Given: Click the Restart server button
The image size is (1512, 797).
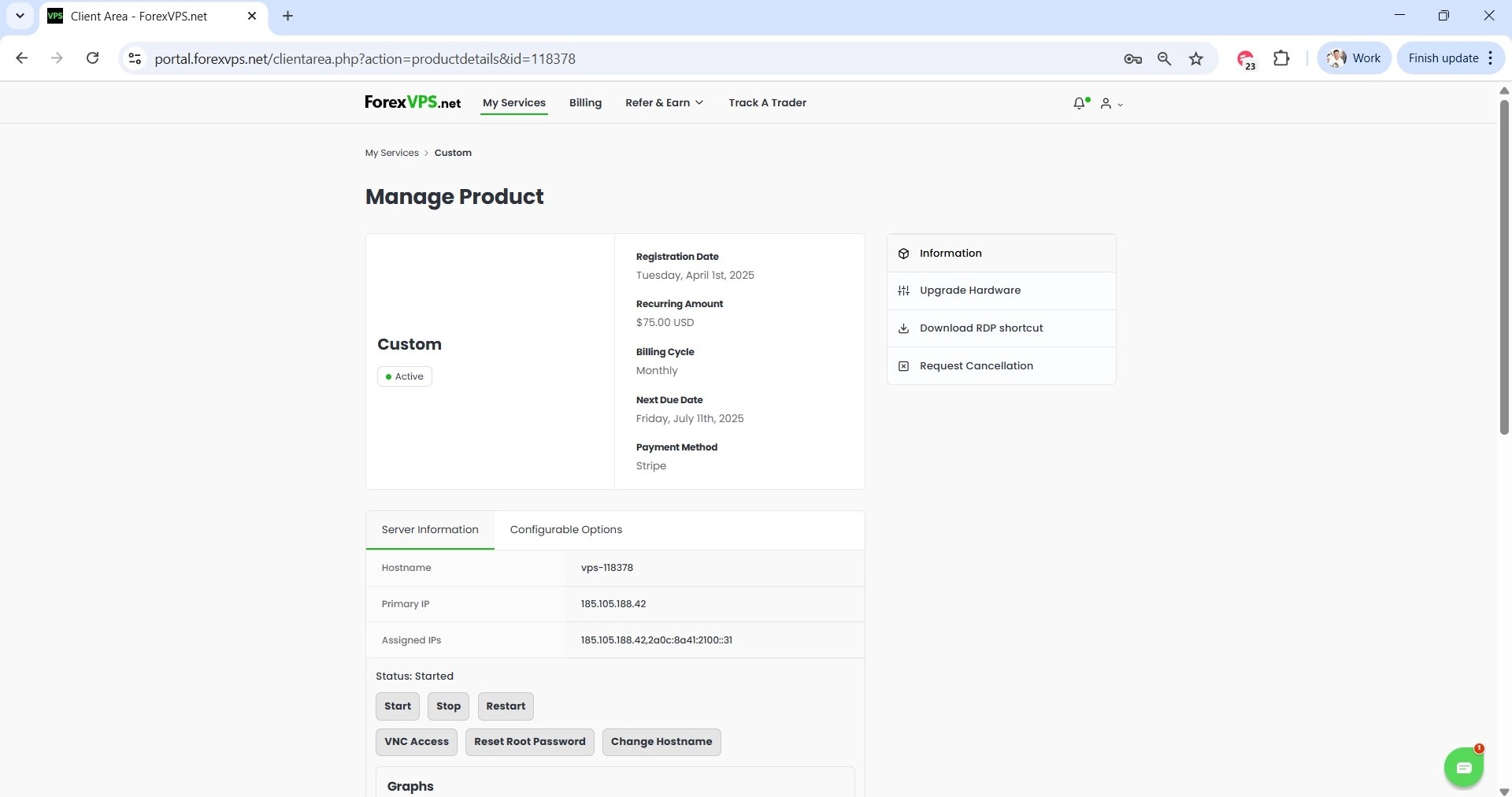Looking at the screenshot, I should 506,706.
